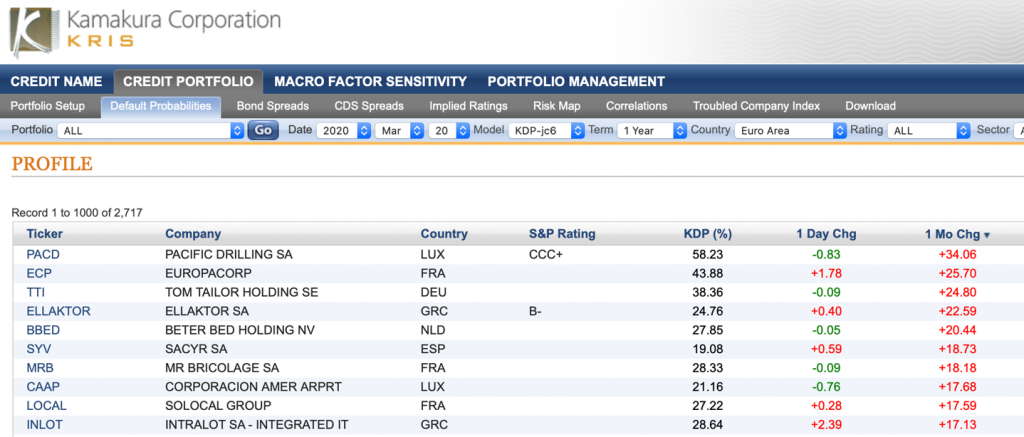Screen dimensions: 1024x437
Task: Sort by S&P Rating column
Action: (x=562, y=234)
